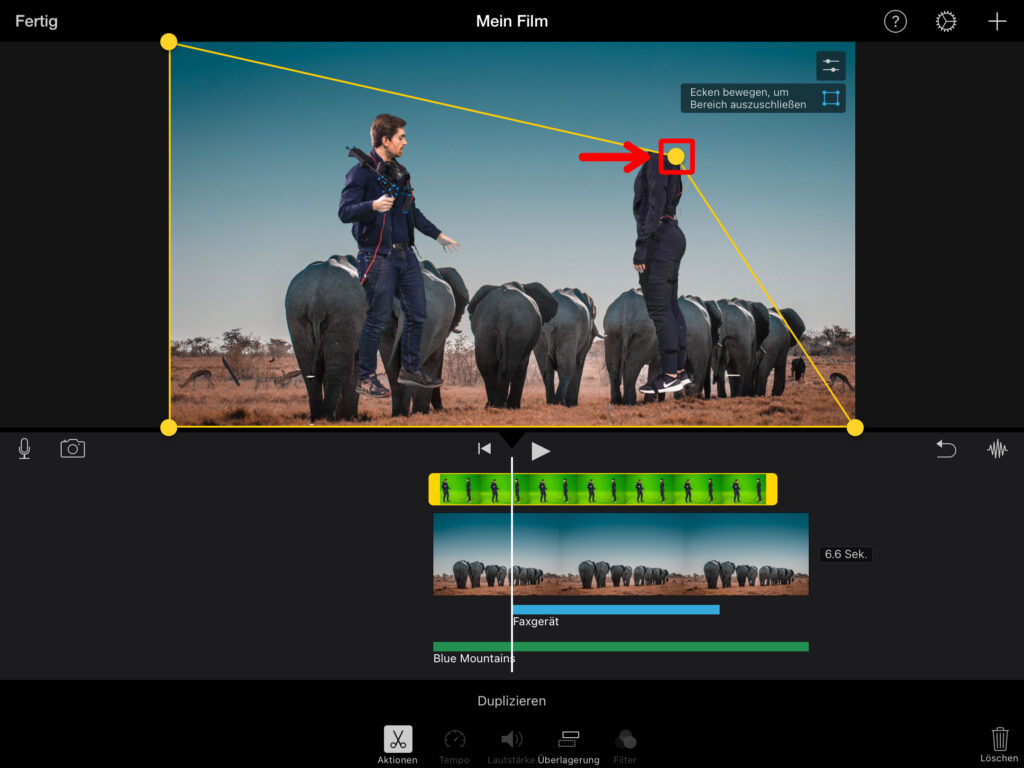Select the elephants background clip in timeline

(x=620, y=554)
